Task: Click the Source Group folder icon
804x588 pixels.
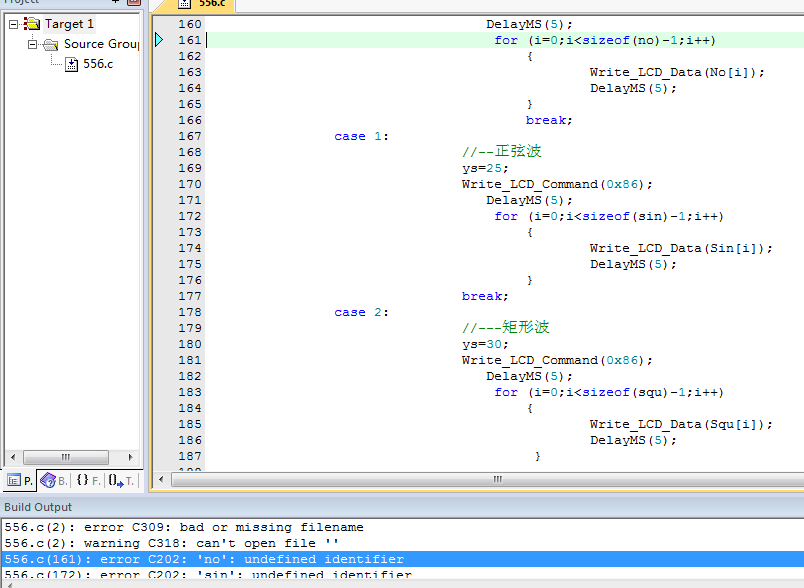Action: tap(51, 45)
